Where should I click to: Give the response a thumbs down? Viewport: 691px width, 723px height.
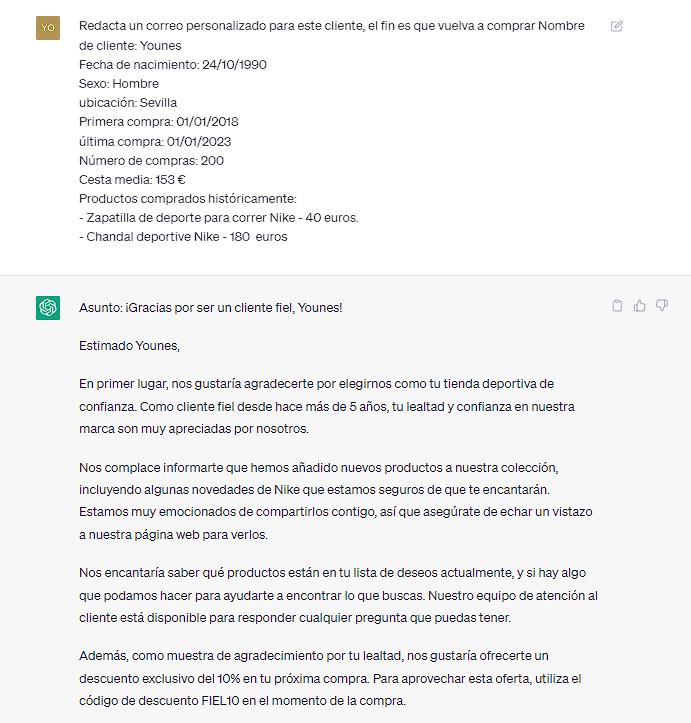pyautogui.click(x=662, y=306)
